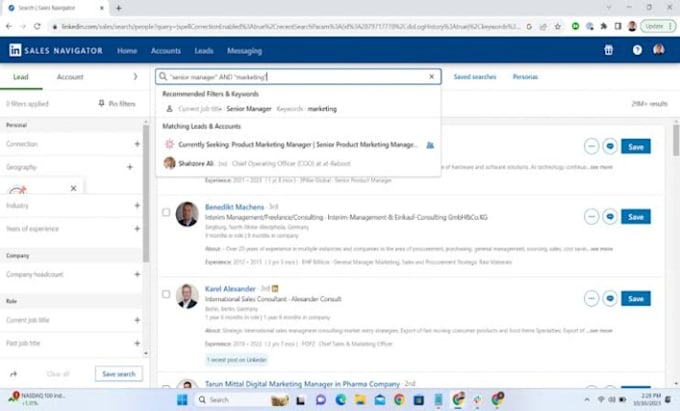
Task: Open the profile avatar in header
Action: tap(659, 50)
